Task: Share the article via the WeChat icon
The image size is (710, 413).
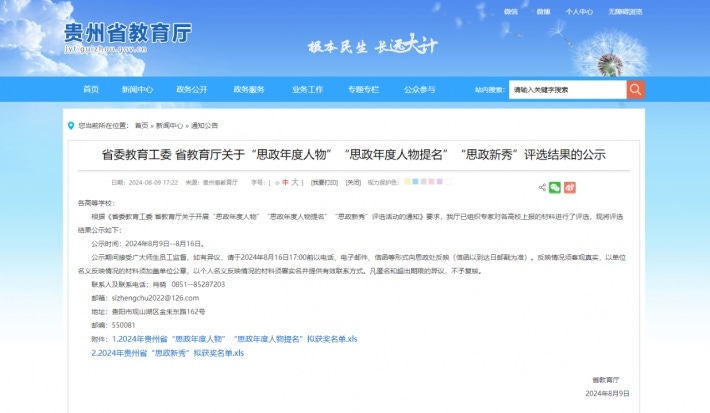Action: coord(555,187)
